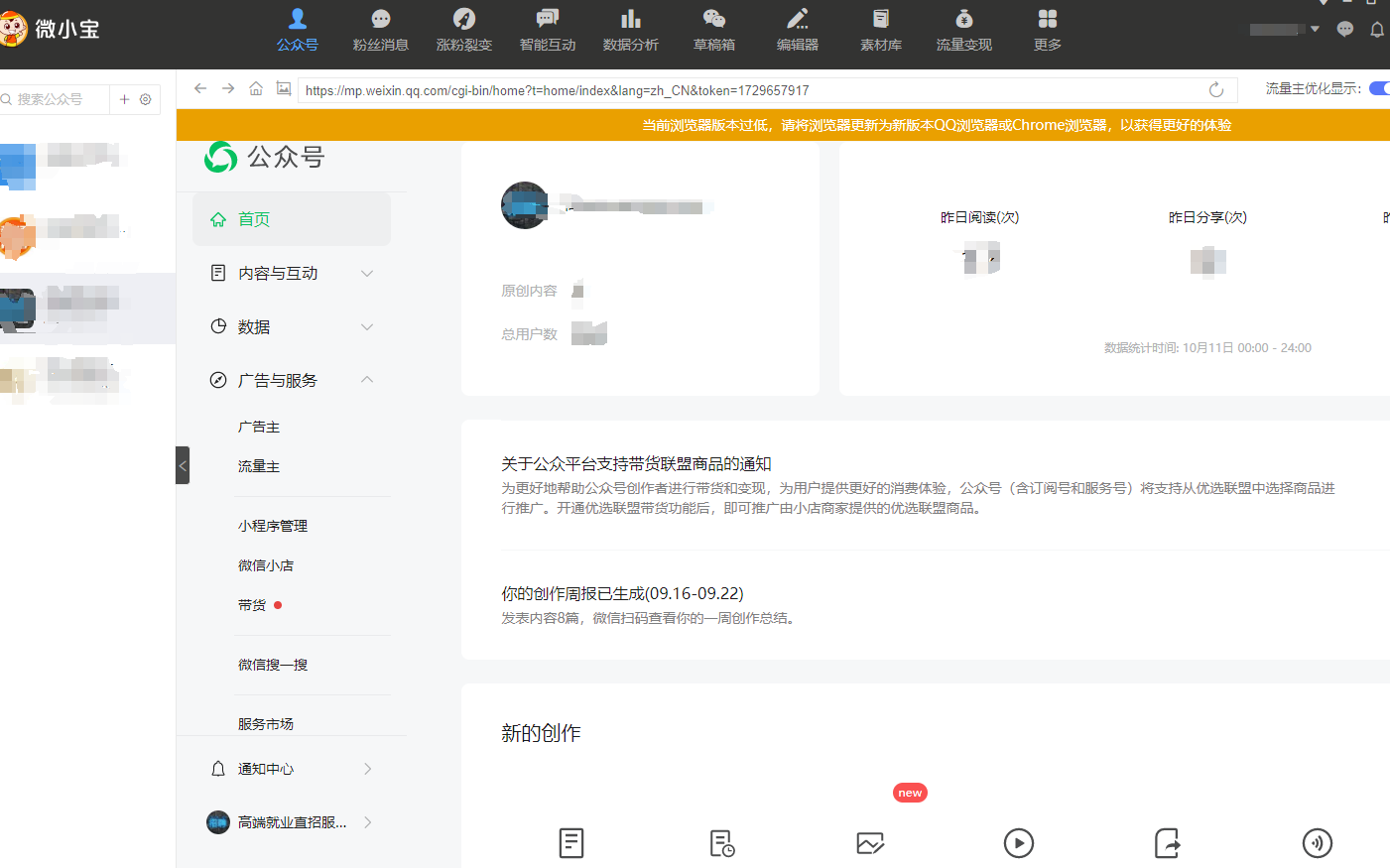Click the 微小宝 app logo
The image size is (1390, 868).
[50, 29]
